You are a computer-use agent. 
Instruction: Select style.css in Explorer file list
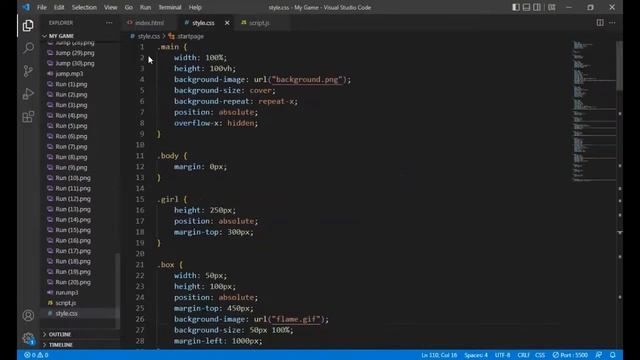click(x=67, y=313)
